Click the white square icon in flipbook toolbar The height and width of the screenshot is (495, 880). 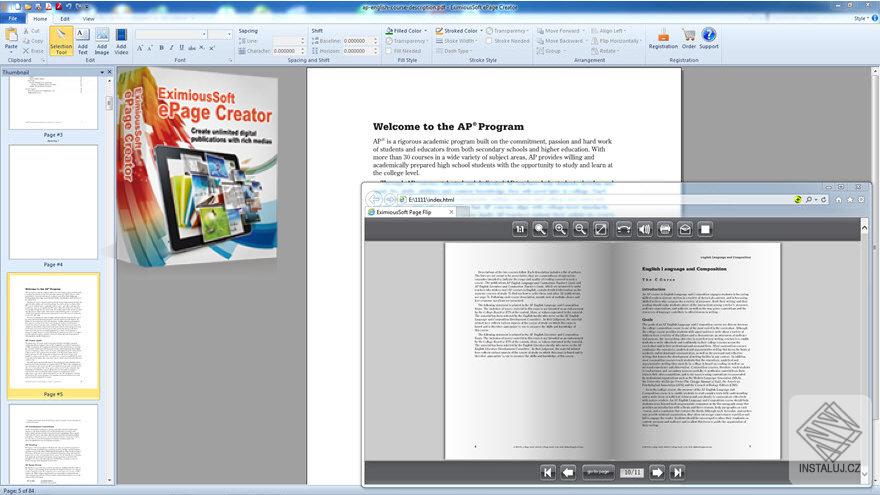click(705, 229)
